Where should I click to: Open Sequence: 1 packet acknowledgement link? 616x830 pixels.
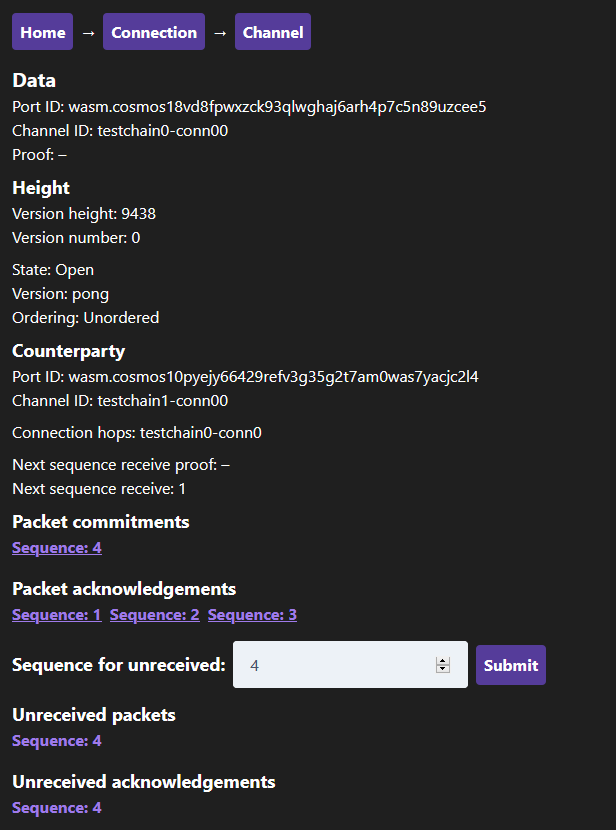coord(57,615)
